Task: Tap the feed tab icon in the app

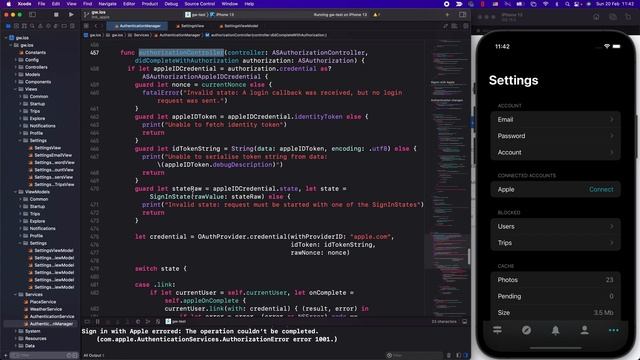Action: [x=498, y=330]
